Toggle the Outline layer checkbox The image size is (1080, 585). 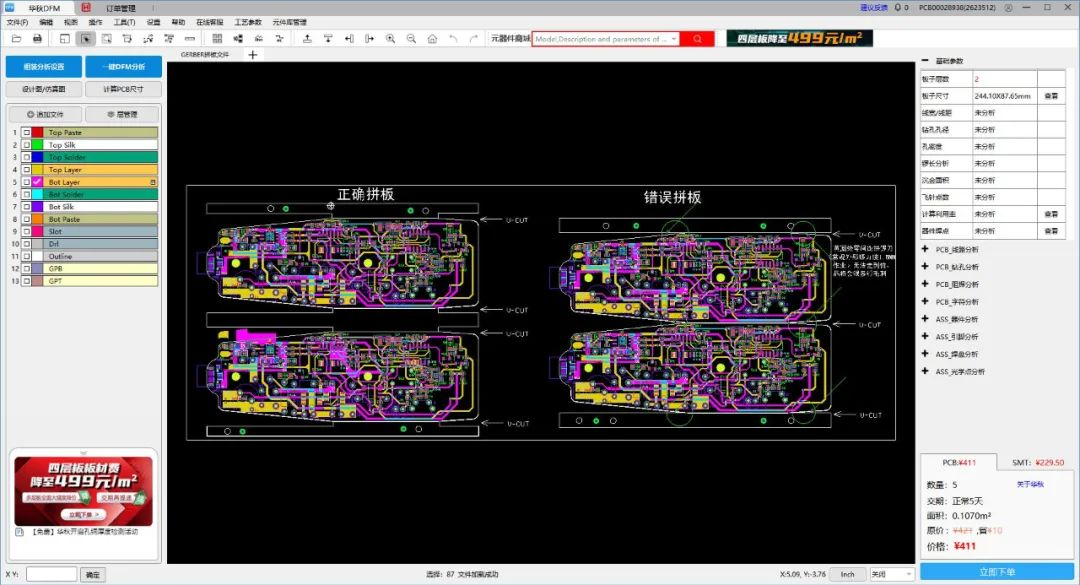coord(26,256)
